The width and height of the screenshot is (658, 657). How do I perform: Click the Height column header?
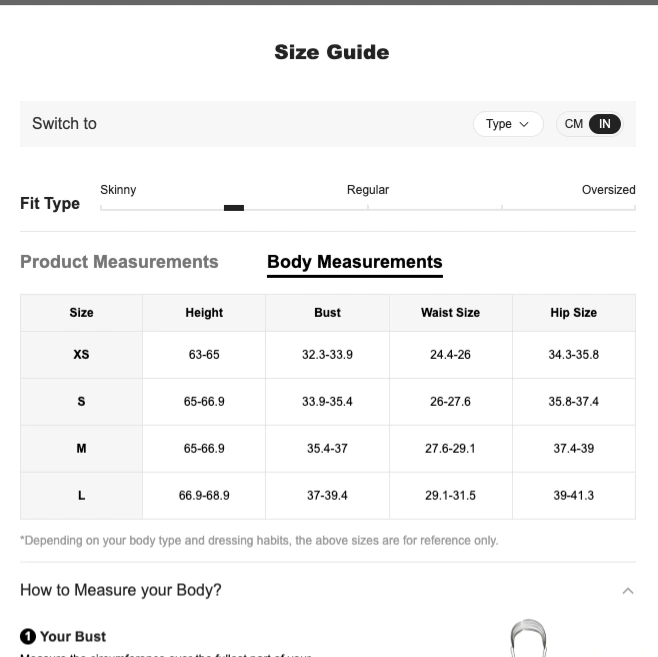pos(204,313)
